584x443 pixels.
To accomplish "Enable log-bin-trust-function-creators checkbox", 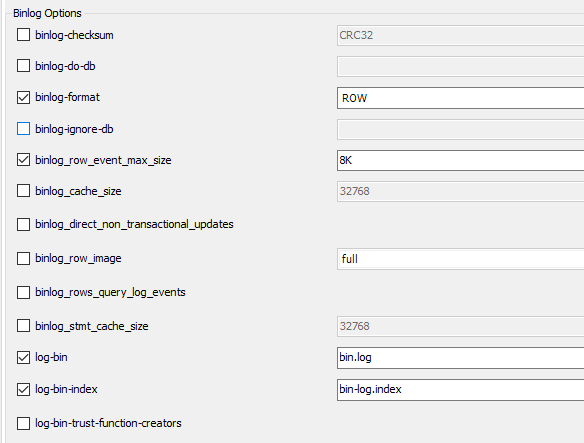I will coord(23,423).
